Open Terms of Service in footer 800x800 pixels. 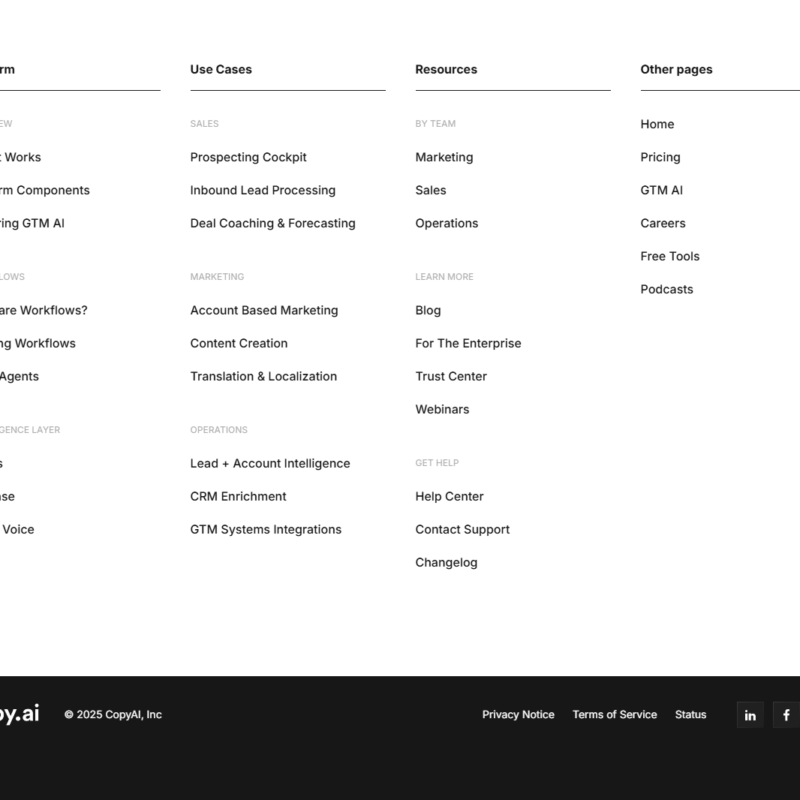click(x=614, y=715)
